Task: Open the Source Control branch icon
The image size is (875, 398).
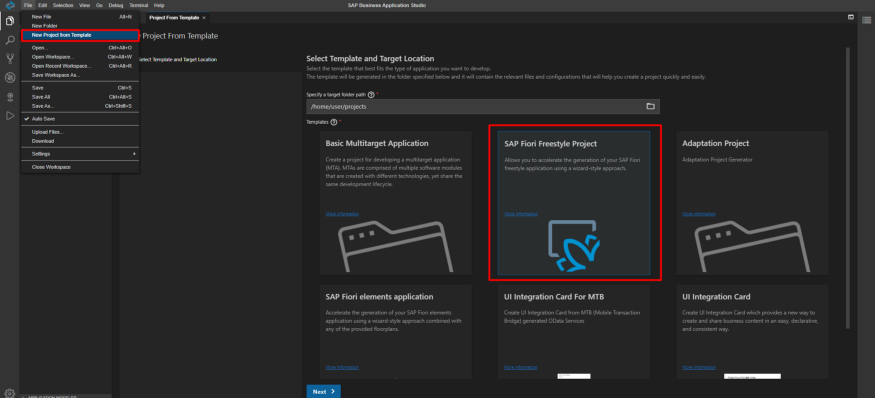Action: tap(9, 59)
